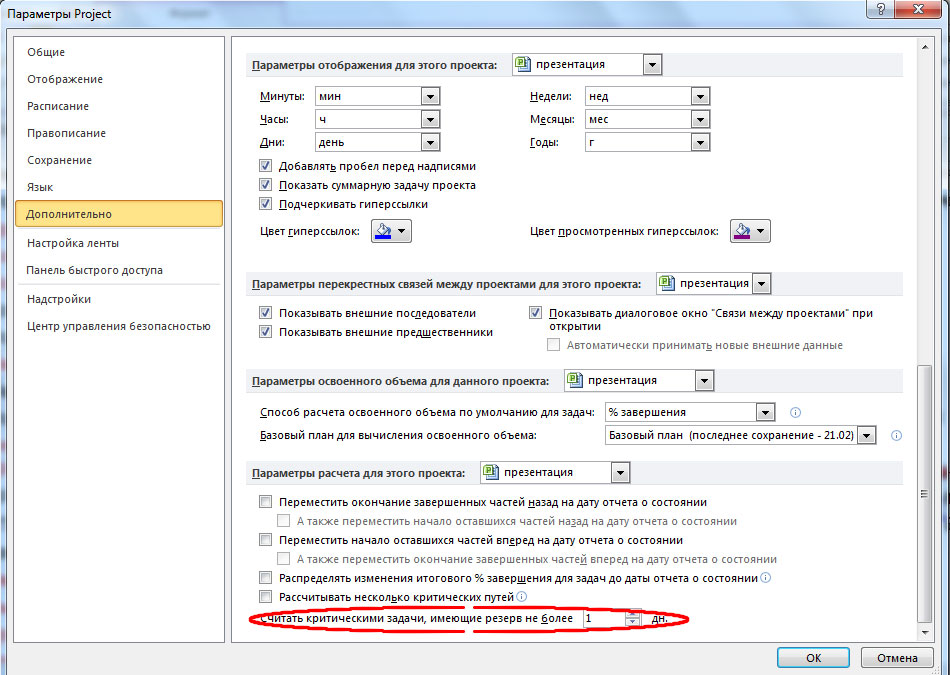The image size is (950, 675).
Task: Enable 'Переместить начало оставшихся частей вперед' checkbox
Action: [x=265, y=540]
